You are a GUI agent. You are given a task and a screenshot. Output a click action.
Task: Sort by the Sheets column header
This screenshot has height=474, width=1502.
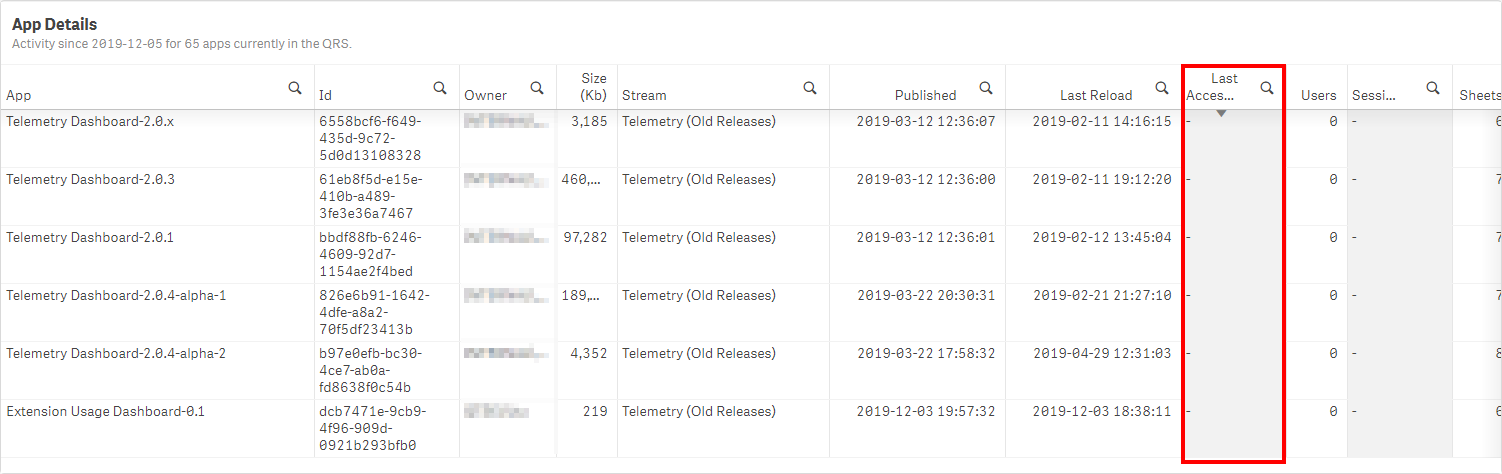point(1481,95)
